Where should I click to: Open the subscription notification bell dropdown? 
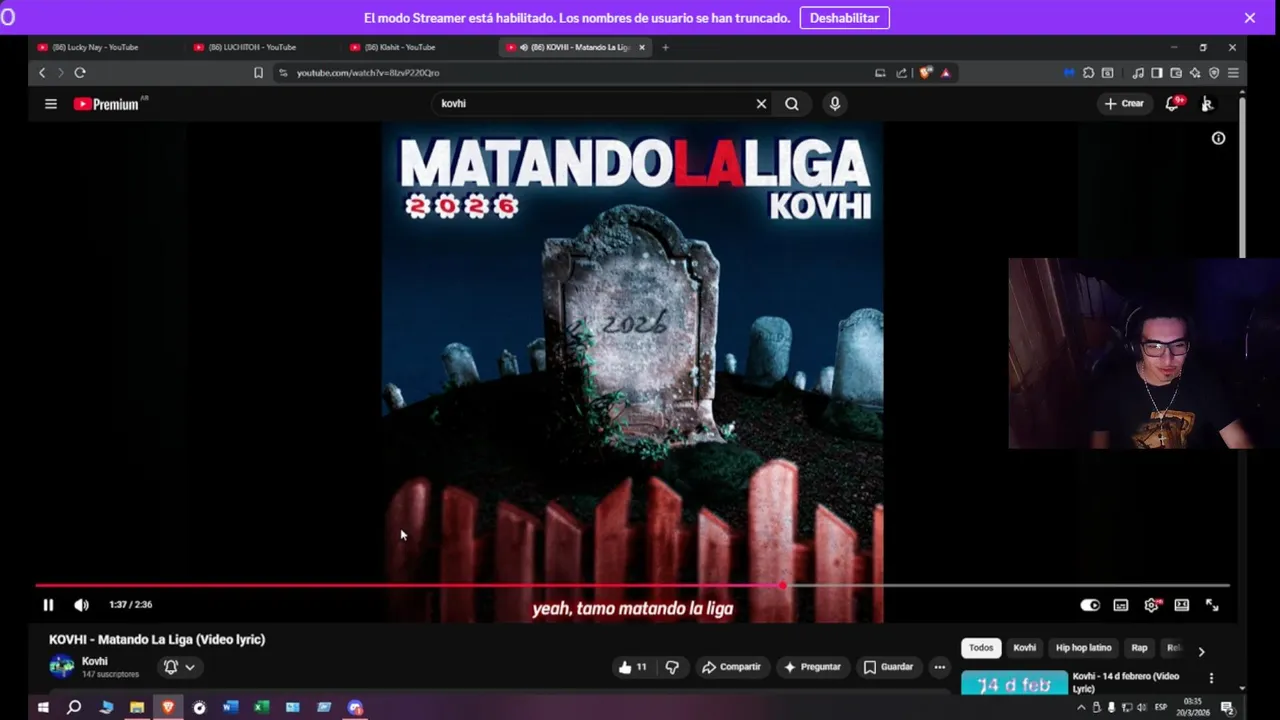pos(179,667)
